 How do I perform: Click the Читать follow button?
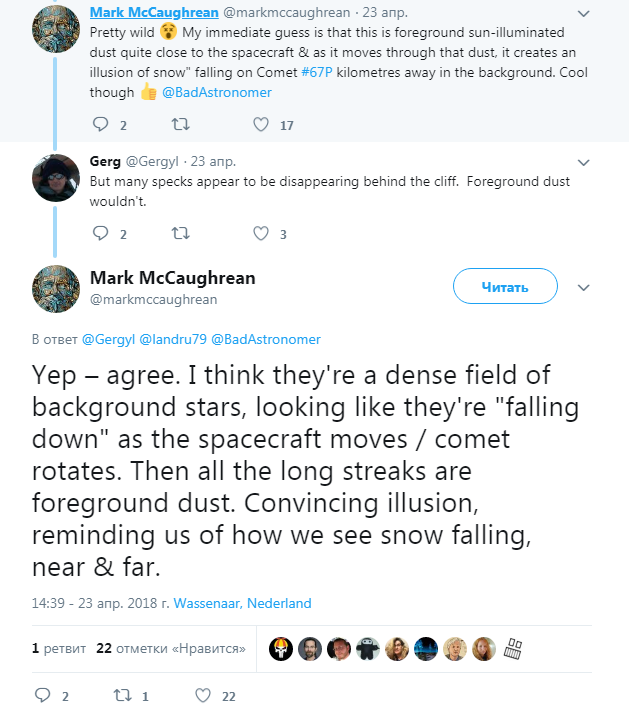(505, 287)
